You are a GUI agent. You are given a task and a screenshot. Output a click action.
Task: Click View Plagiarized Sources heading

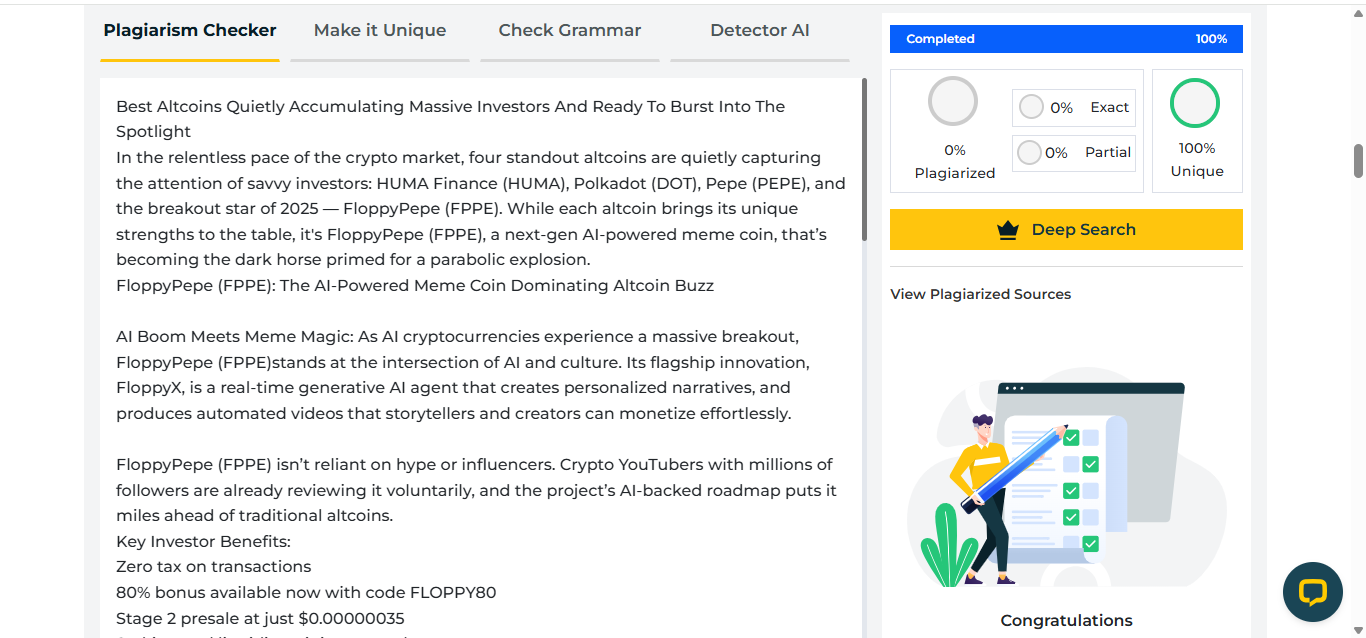[x=980, y=294]
